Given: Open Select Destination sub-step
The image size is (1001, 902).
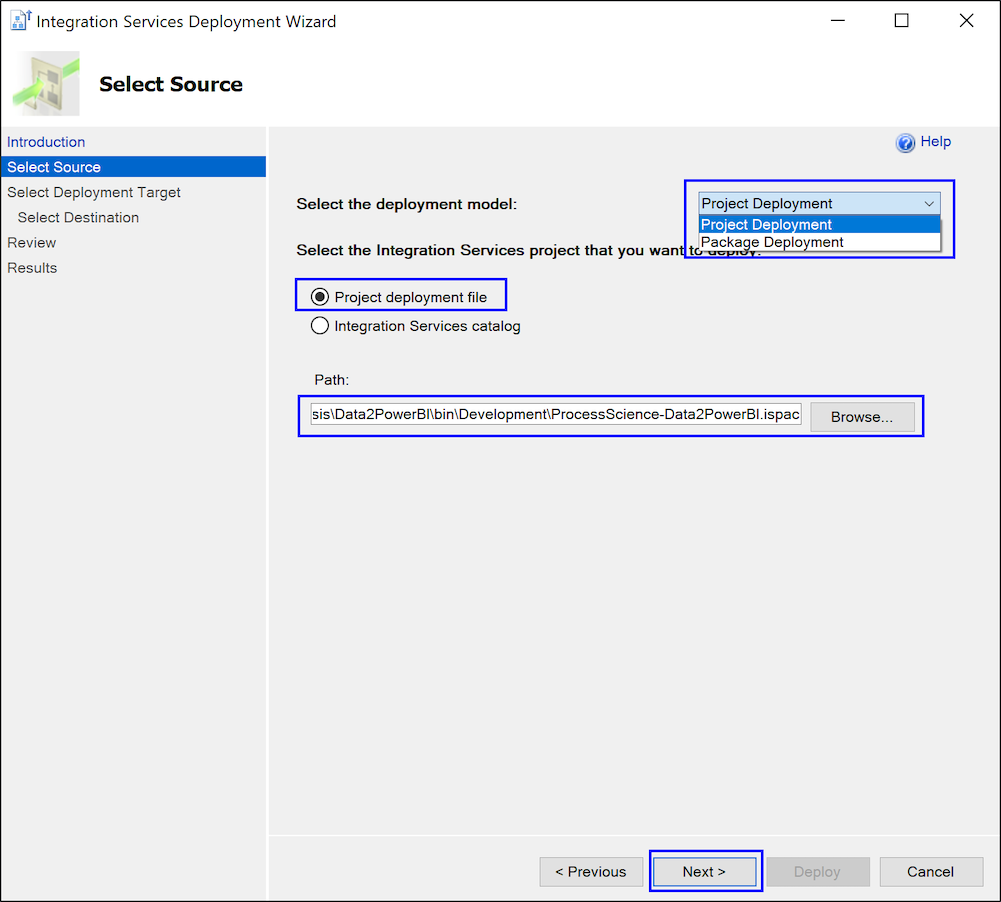Looking at the screenshot, I should tap(79, 218).
